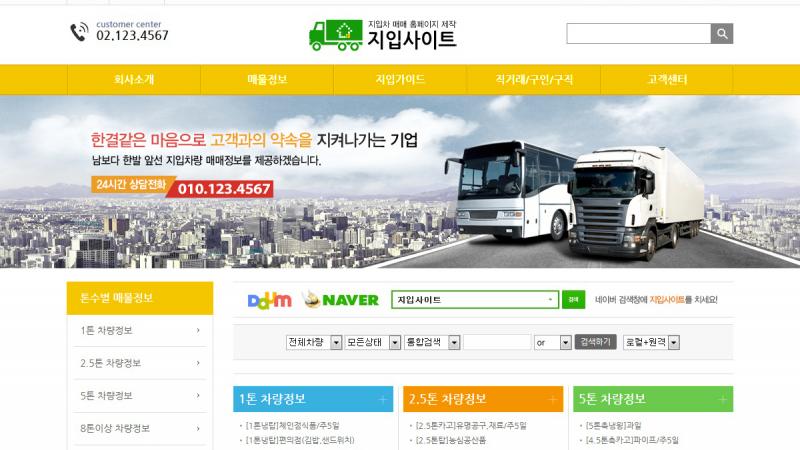Screen dimensions: 800x450
Task: Click the customer center phone icon
Action: [x=79, y=32]
